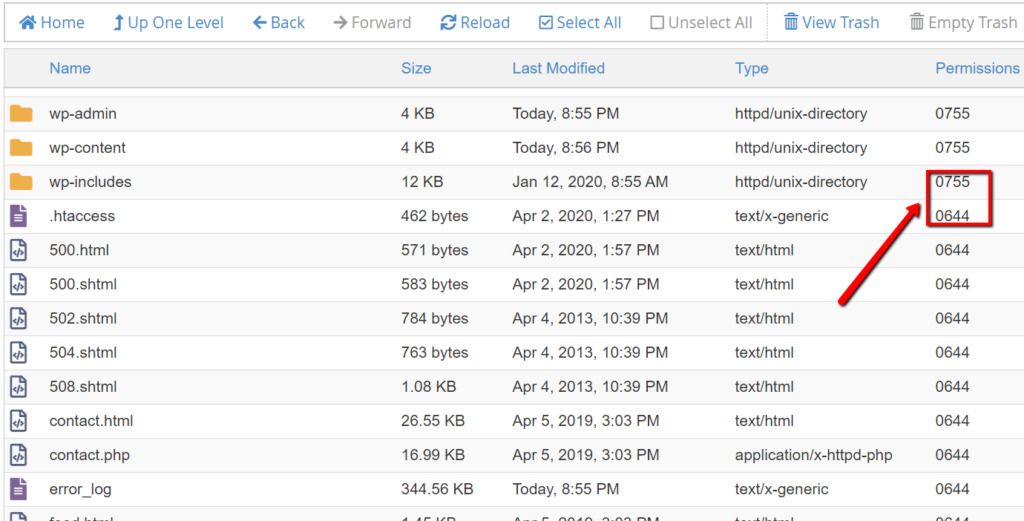This screenshot has width=1024, height=521.
Task: Click text/x-generic type of .htaccess
Action: 782,216
